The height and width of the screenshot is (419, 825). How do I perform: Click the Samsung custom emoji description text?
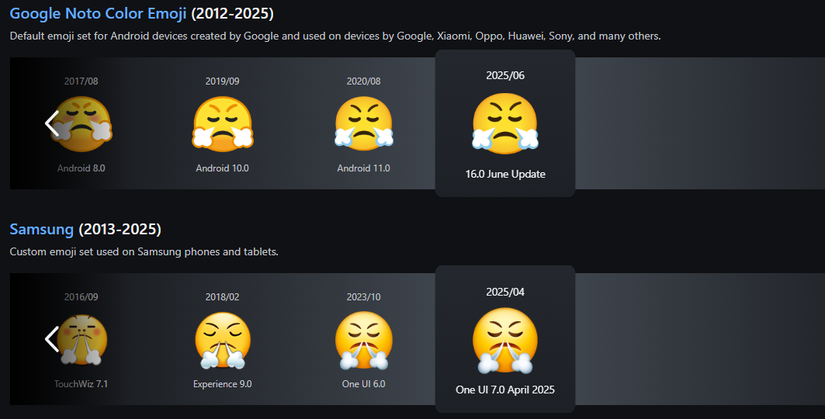point(144,252)
